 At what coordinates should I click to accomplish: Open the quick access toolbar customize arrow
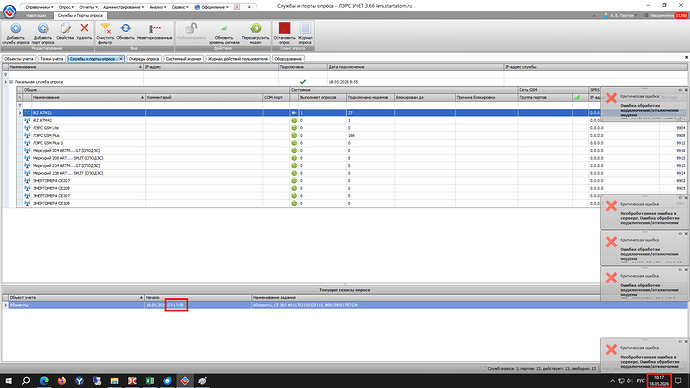(249, 7)
